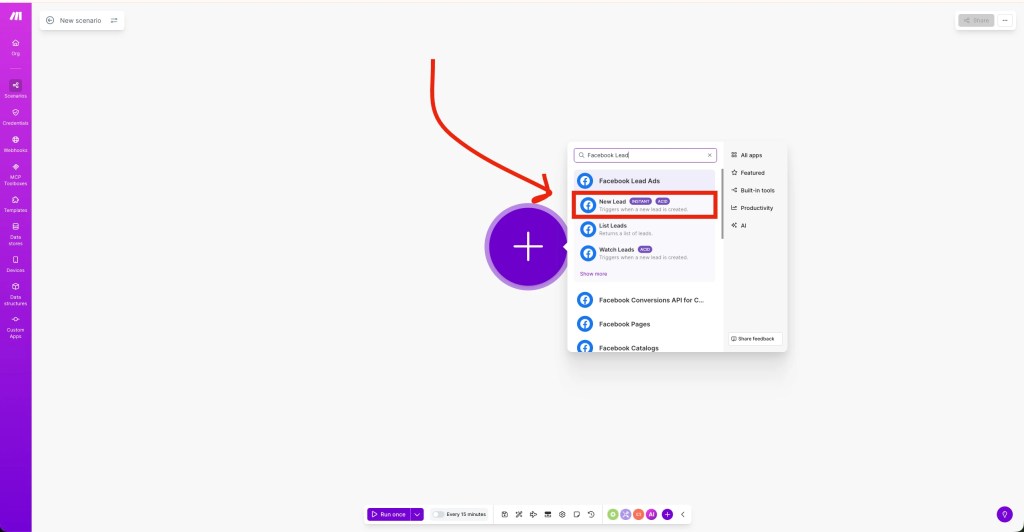This screenshot has height=532, width=1024.
Task: Expand Show more under Facebook Lead Ads
Action: pyautogui.click(x=593, y=273)
